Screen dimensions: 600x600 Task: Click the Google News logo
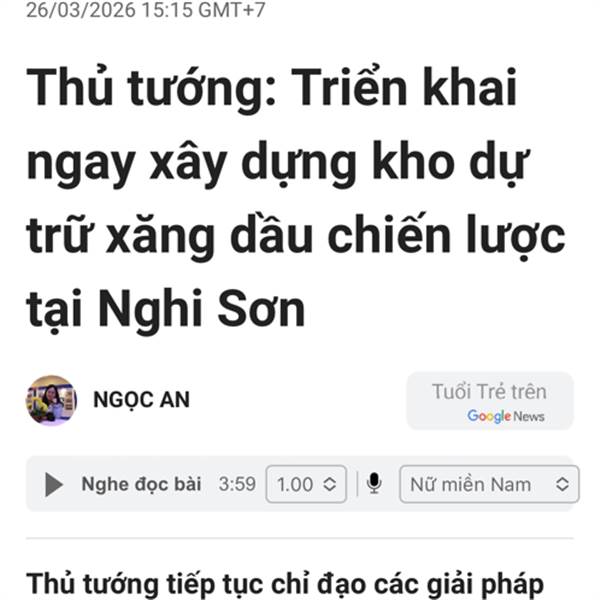click(505, 416)
